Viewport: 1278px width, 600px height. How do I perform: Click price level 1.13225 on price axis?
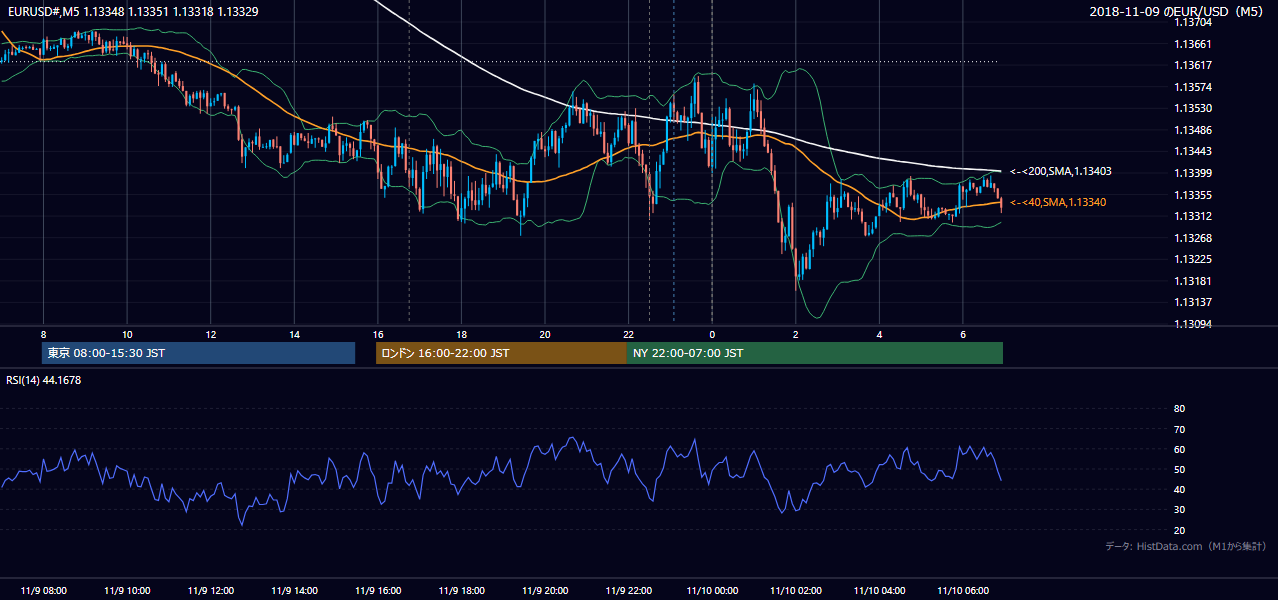(x=1192, y=260)
